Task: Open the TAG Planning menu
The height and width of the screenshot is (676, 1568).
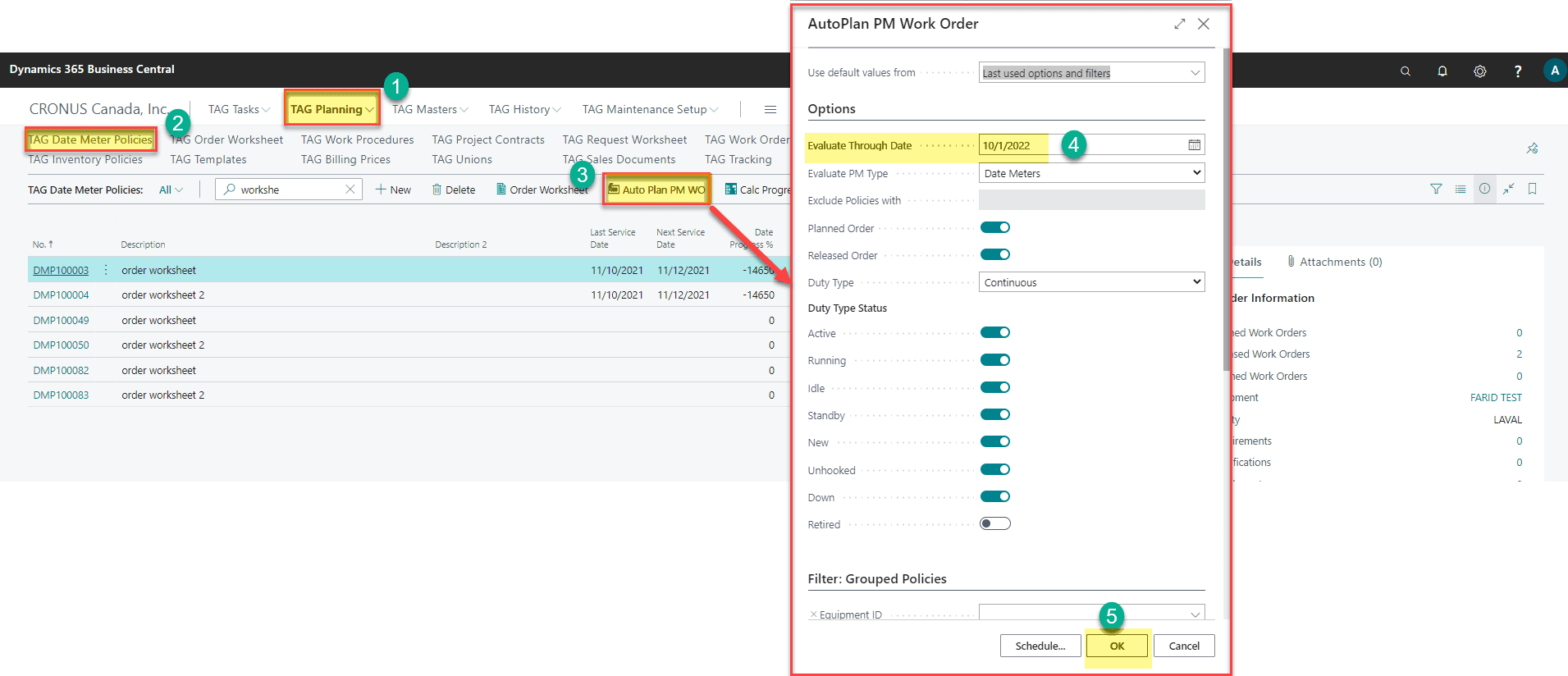Action: (331, 109)
